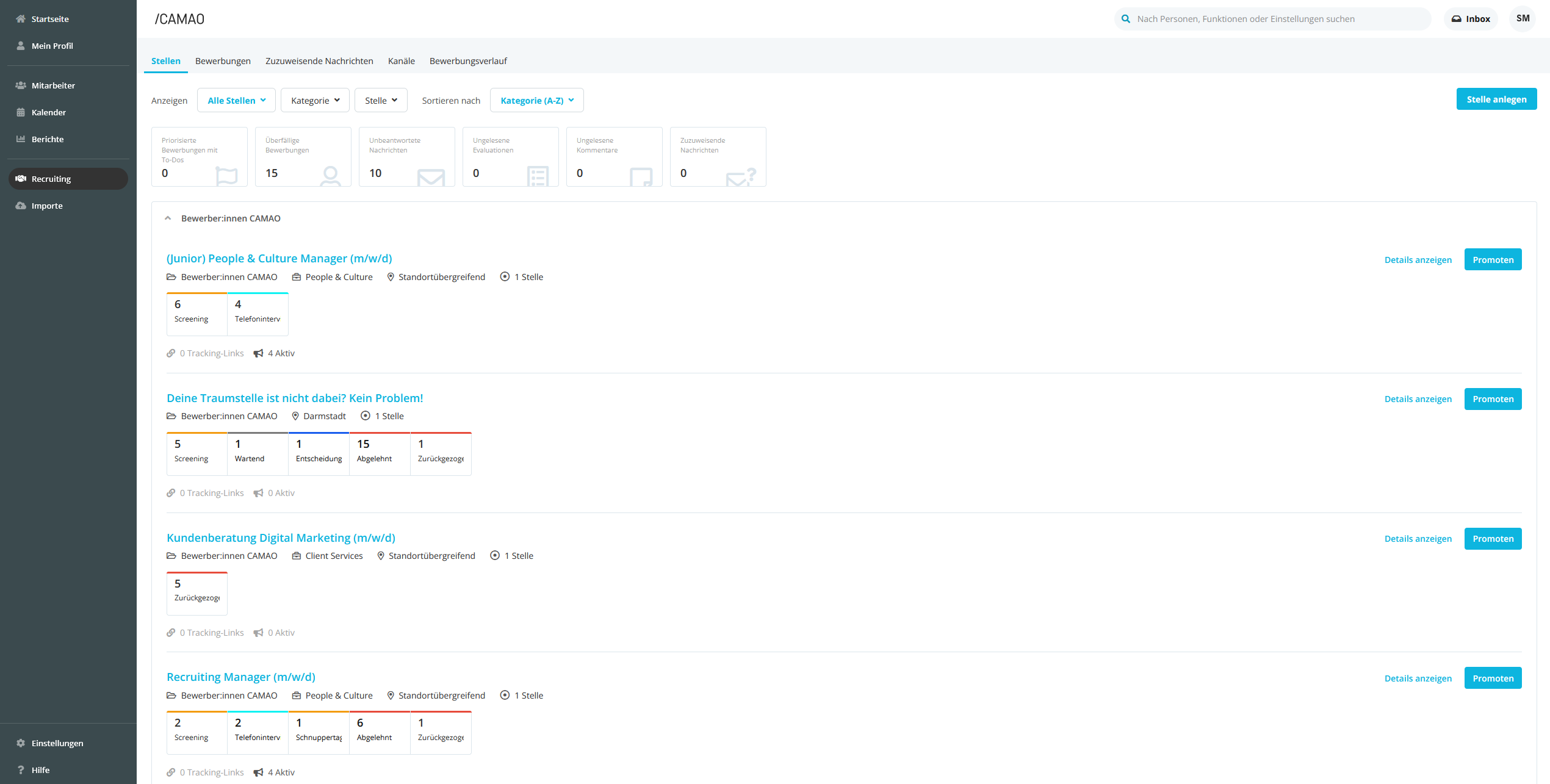Show details for Deine Traumstelle job
1550x784 pixels.
coord(1418,399)
